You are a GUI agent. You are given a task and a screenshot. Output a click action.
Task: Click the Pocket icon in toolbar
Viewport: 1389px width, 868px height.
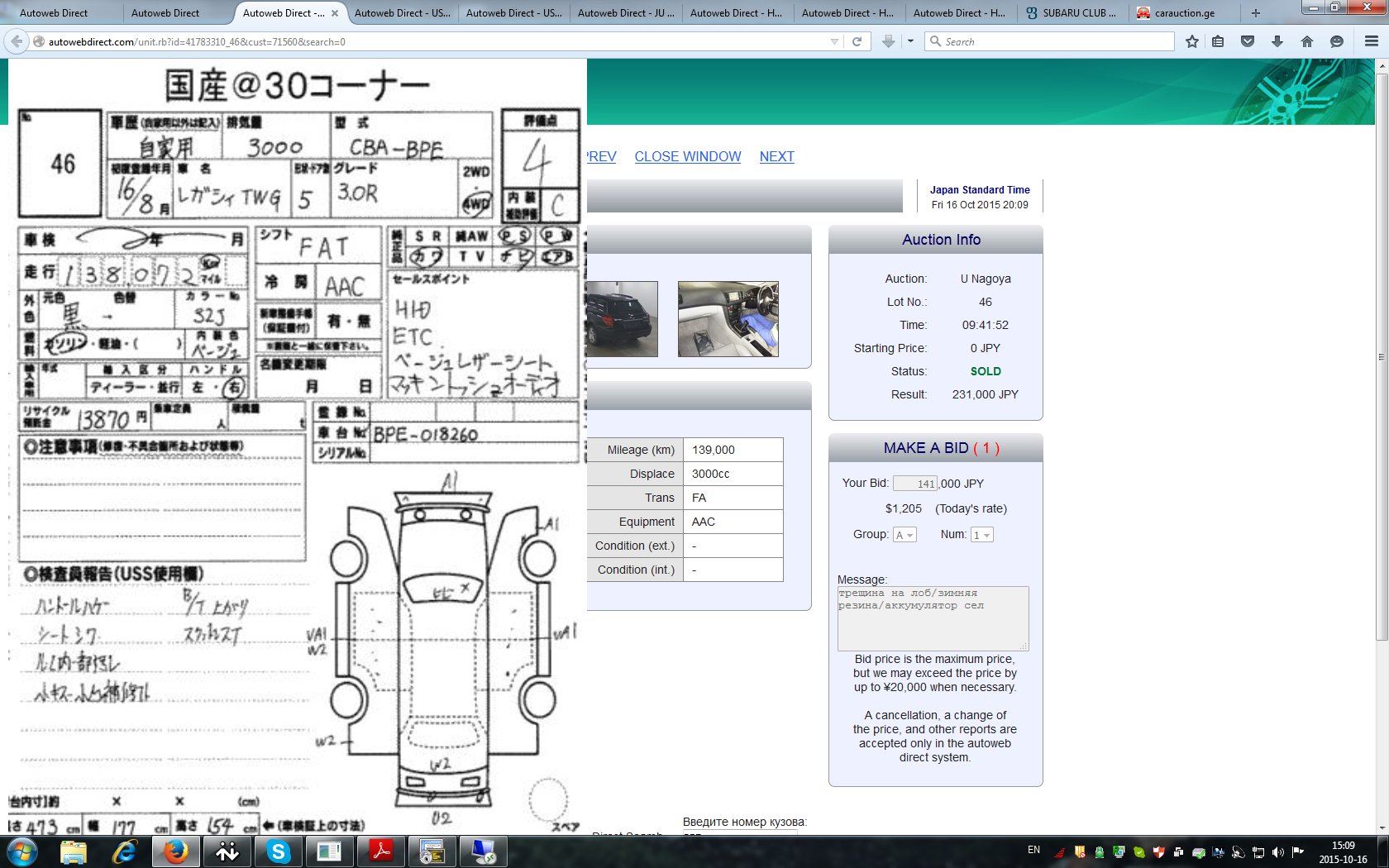click(1248, 41)
